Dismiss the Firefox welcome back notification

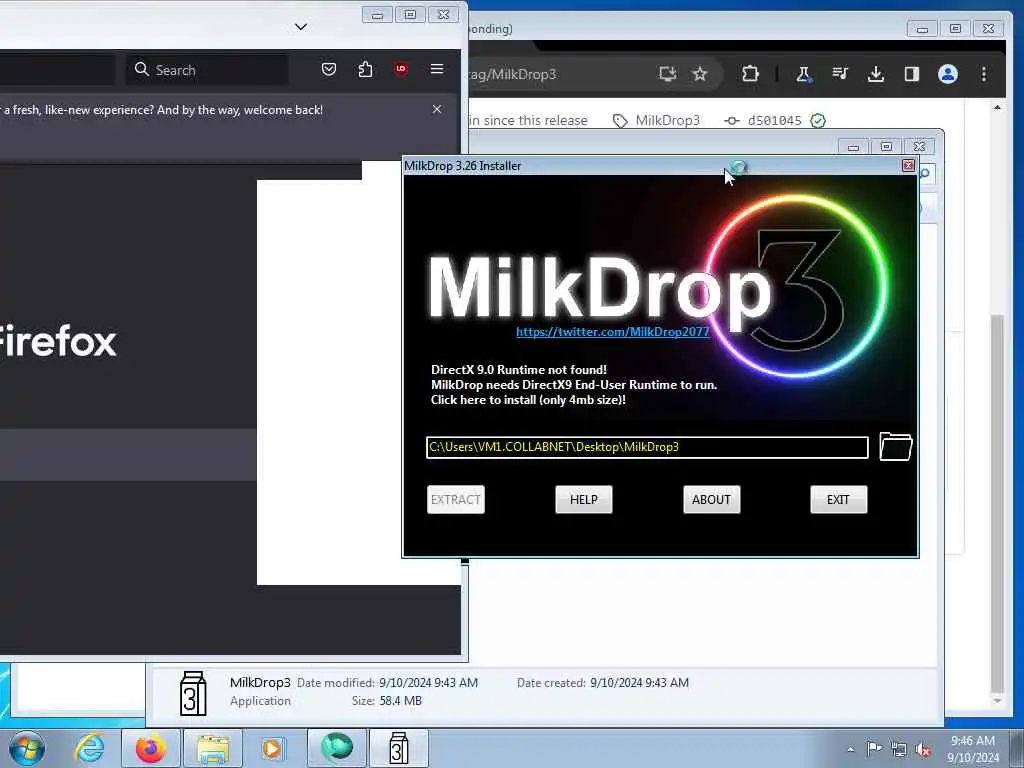437,109
